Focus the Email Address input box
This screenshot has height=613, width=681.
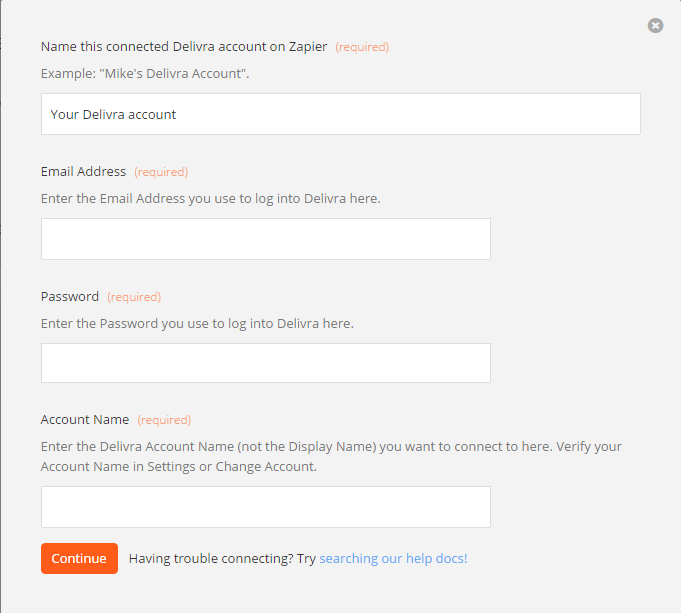[266, 239]
